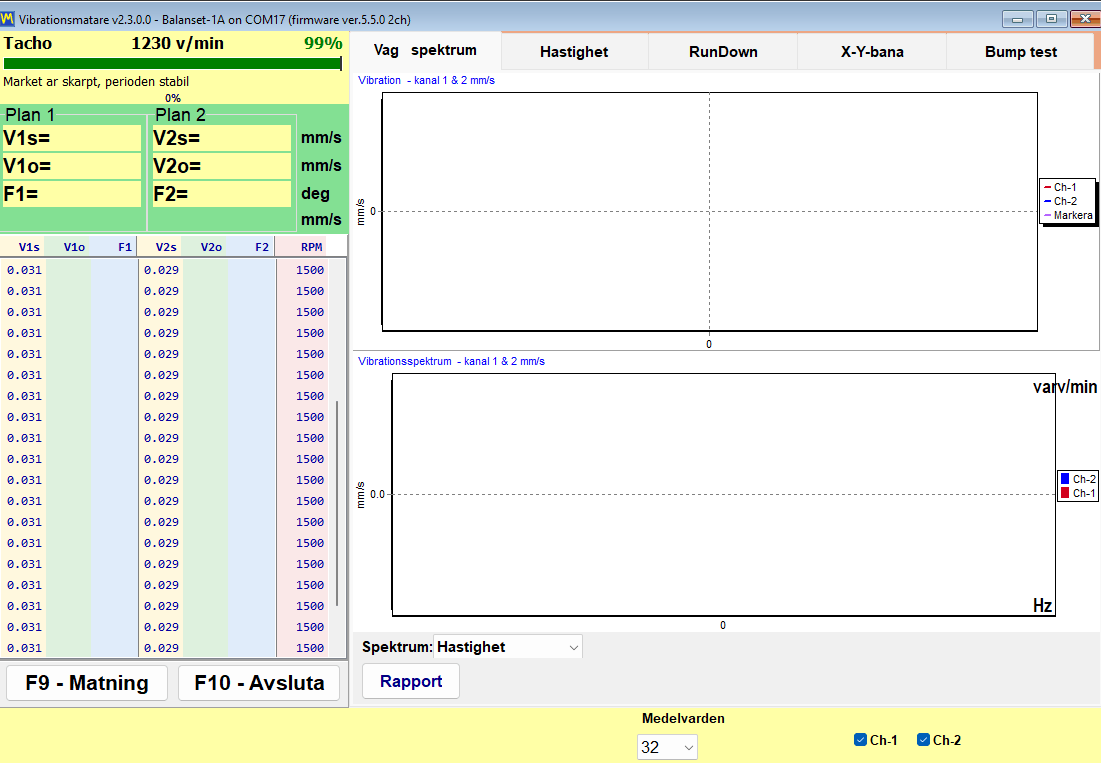Click 'Vibrationsspektrum - kanal 1 & 2 mm/s' title
1101x763 pixels.
(451, 361)
